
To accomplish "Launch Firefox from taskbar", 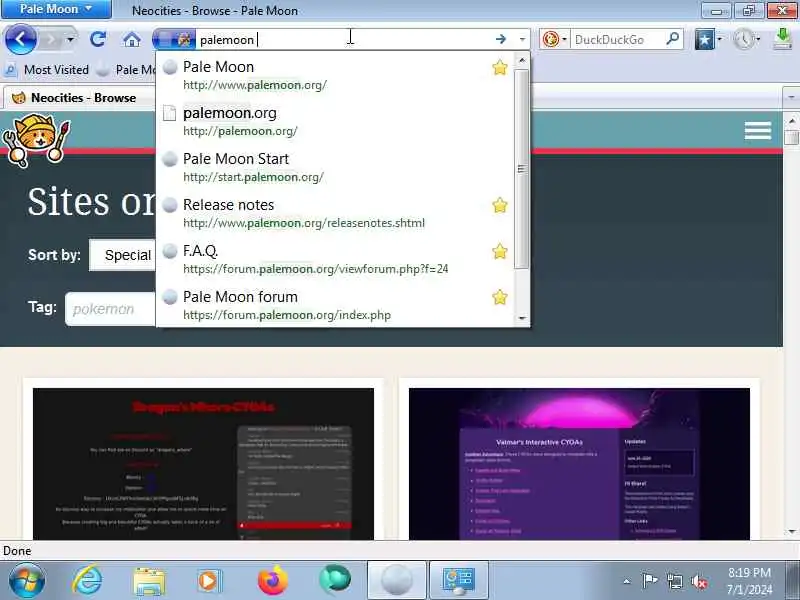I will pos(272,580).
